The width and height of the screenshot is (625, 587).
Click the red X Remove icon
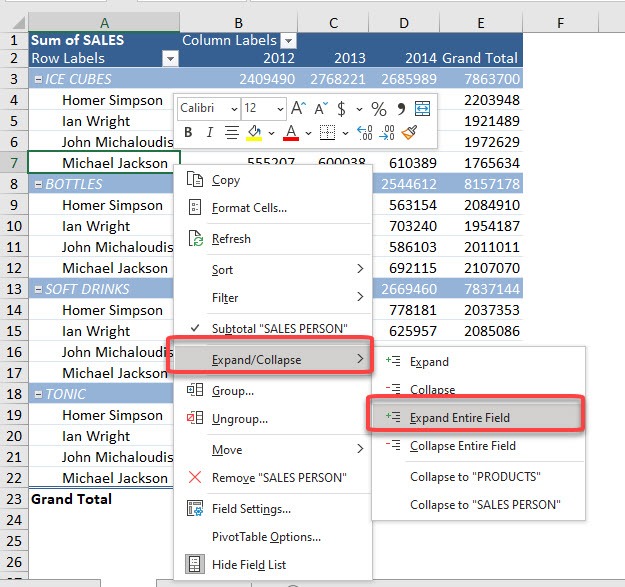[x=195, y=477]
